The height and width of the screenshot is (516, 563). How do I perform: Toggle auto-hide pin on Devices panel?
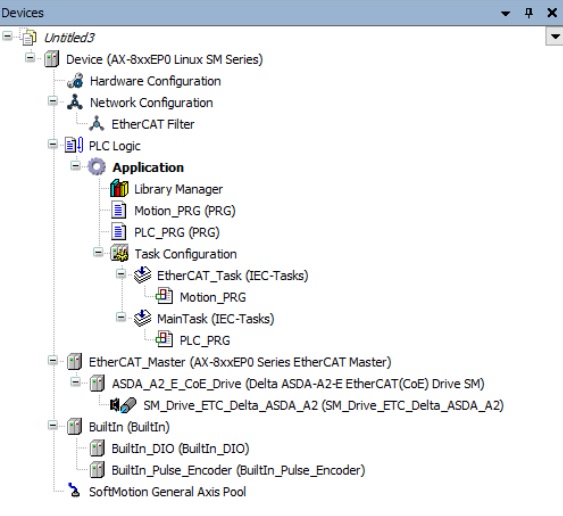tap(529, 13)
